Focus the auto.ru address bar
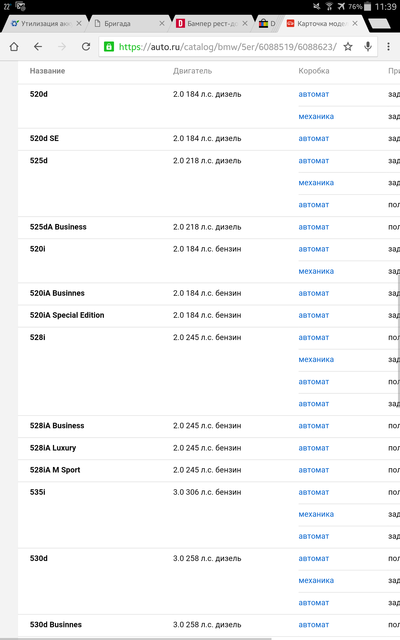 pyautogui.click(x=228, y=47)
